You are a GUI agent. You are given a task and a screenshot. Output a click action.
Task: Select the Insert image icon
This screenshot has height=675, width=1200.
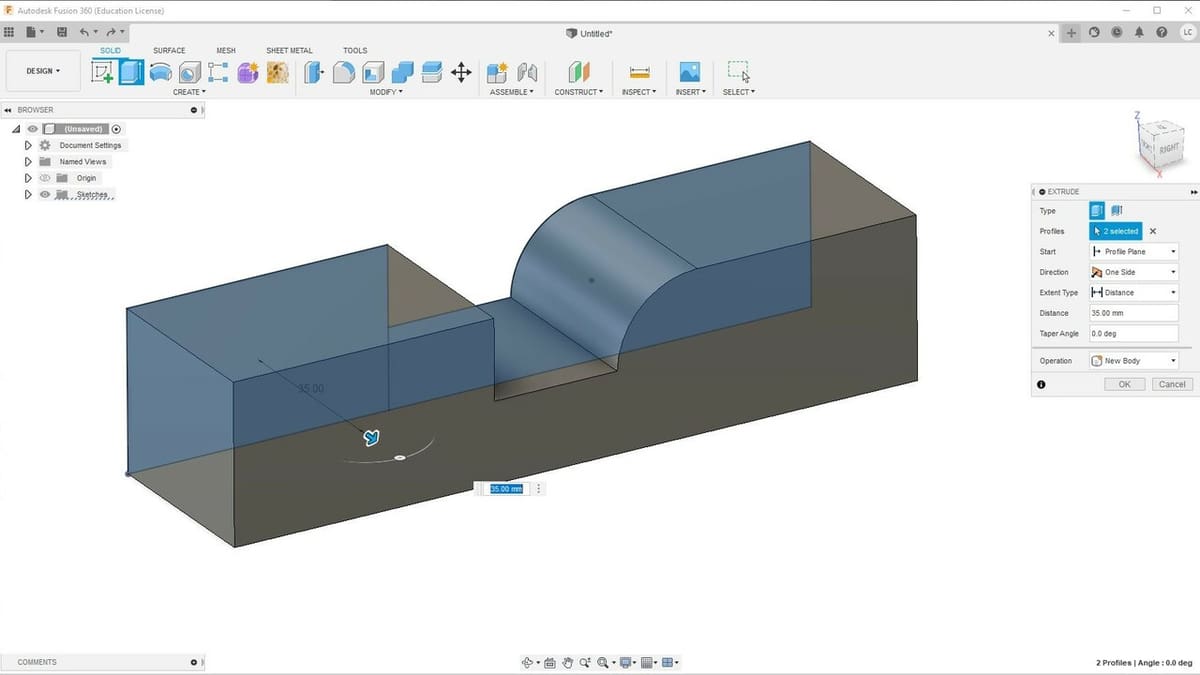(689, 72)
